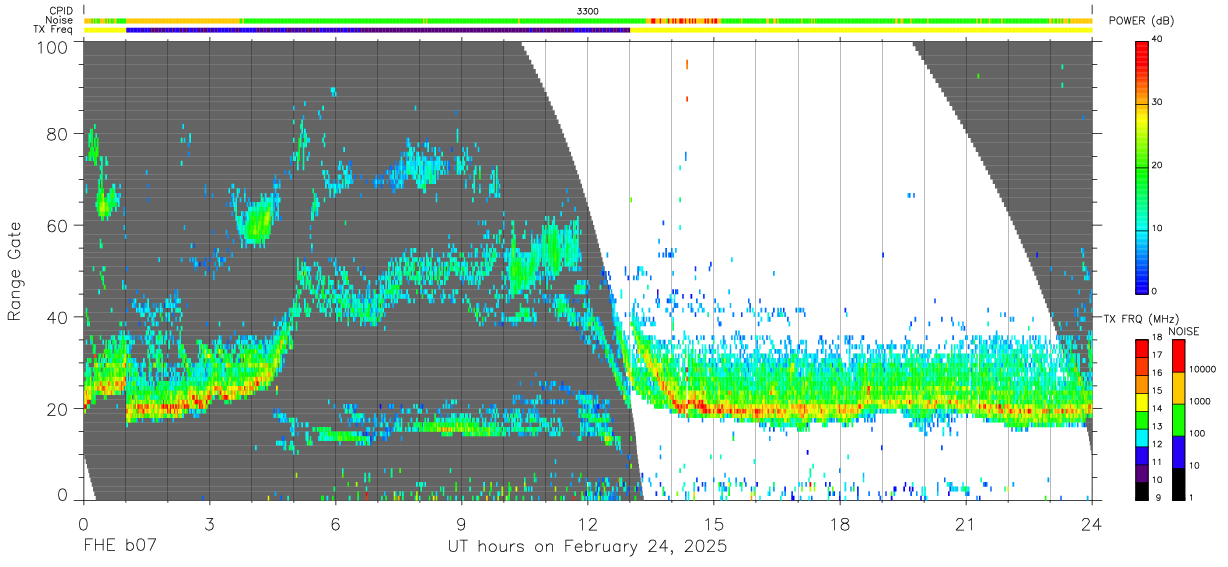Select the CPID 3300 label at top

(588, 10)
